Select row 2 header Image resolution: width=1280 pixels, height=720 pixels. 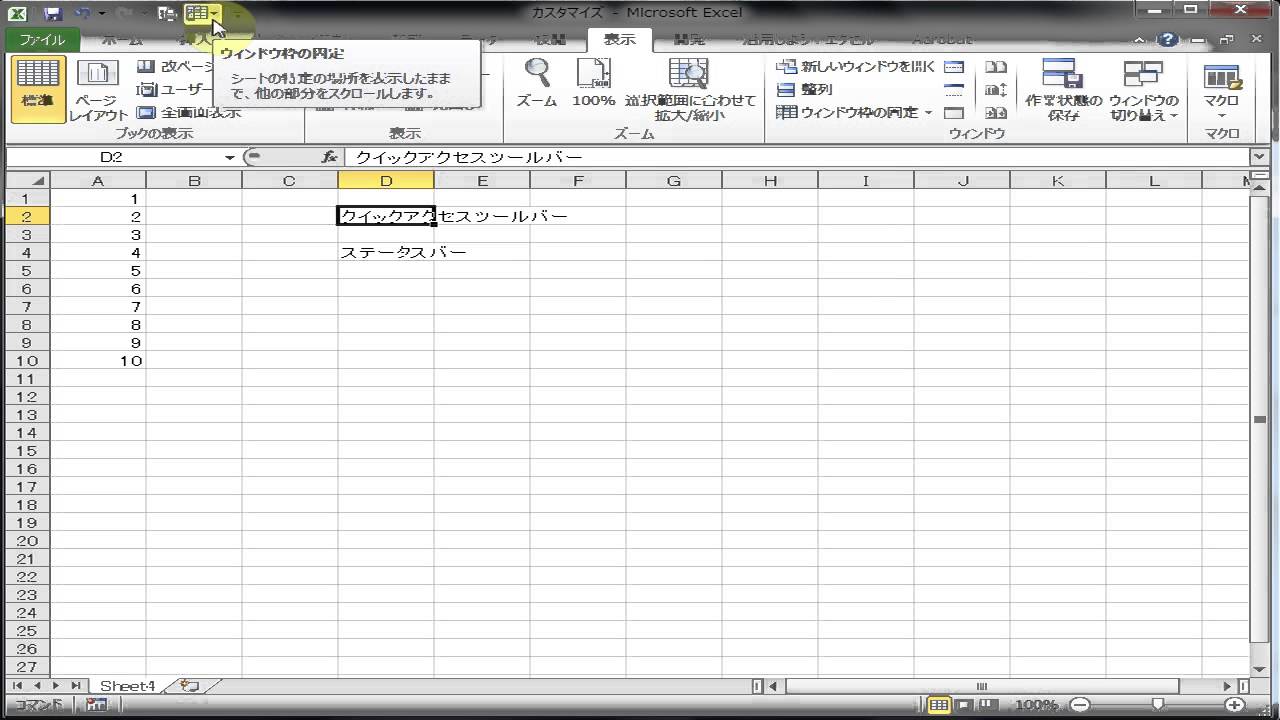tap(28, 216)
